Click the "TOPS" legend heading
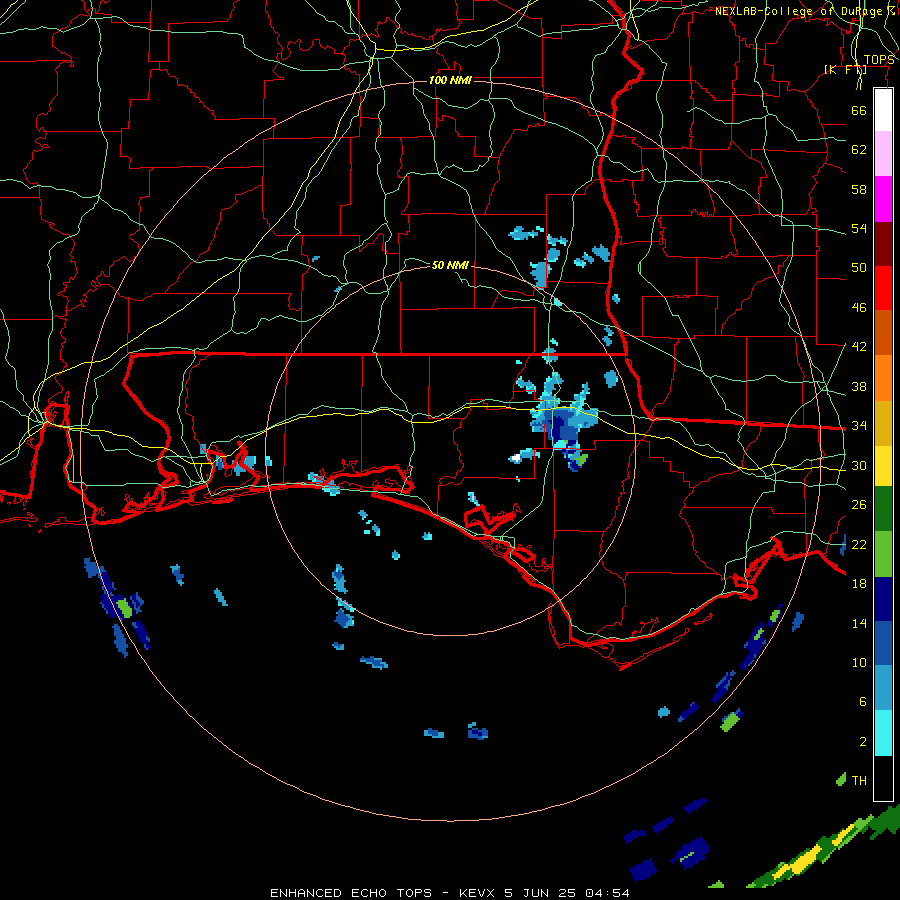 (879, 60)
